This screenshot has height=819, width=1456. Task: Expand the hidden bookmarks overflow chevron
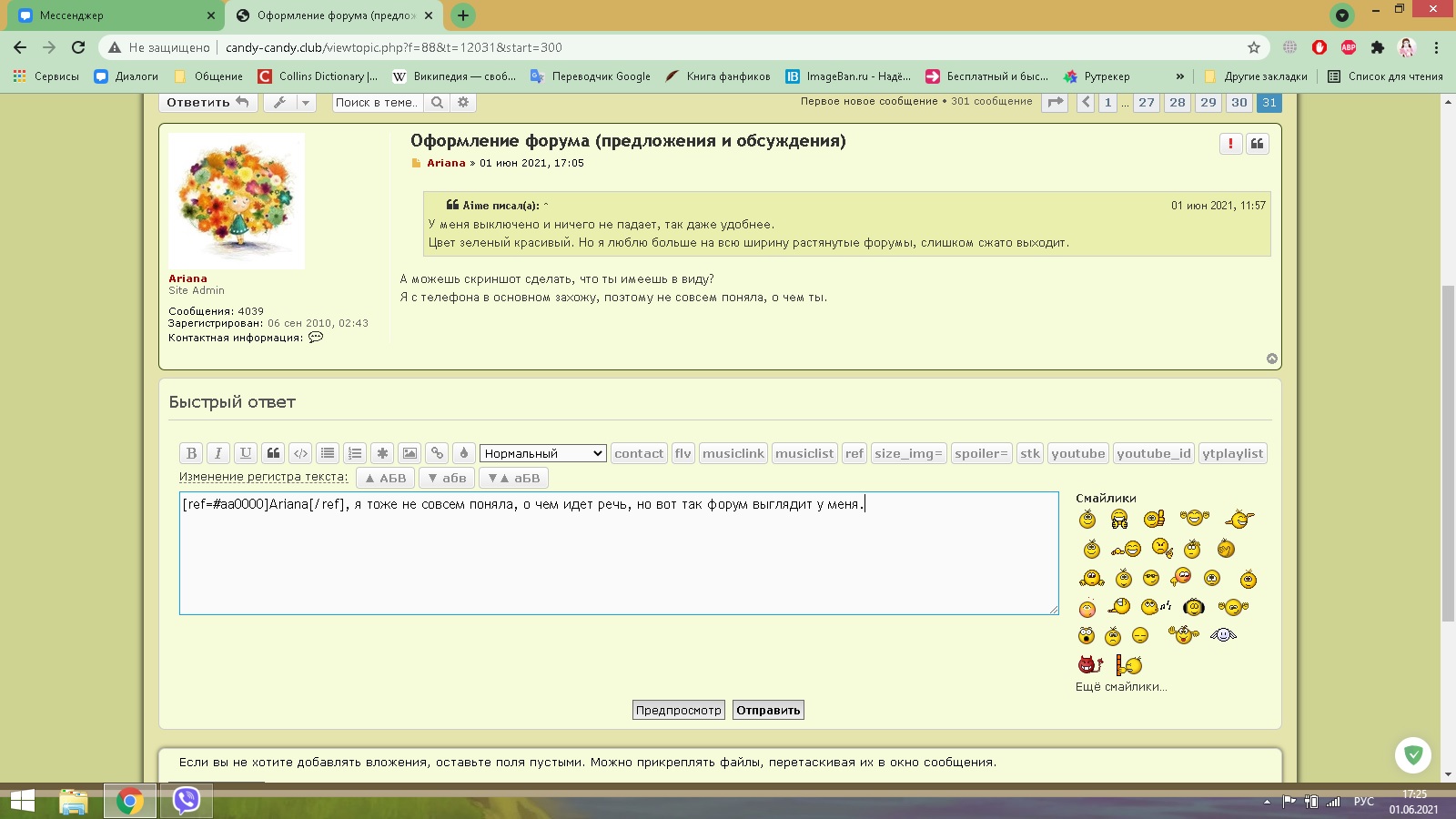click(1180, 76)
